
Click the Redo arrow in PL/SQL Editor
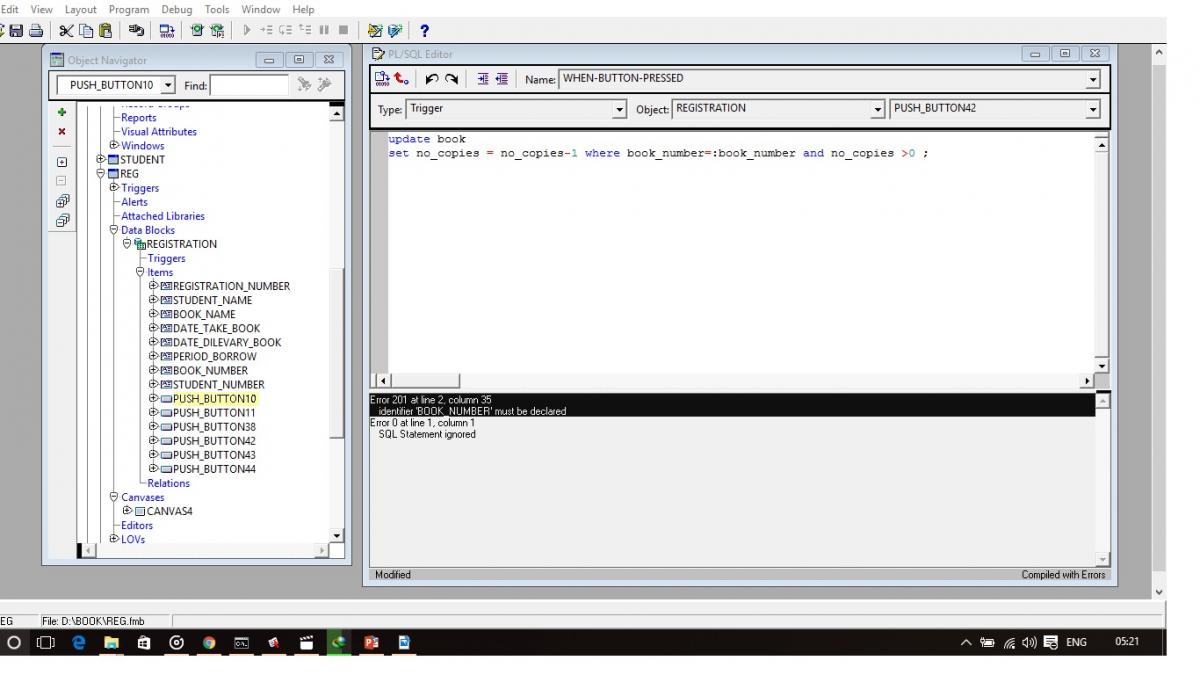tap(451, 79)
